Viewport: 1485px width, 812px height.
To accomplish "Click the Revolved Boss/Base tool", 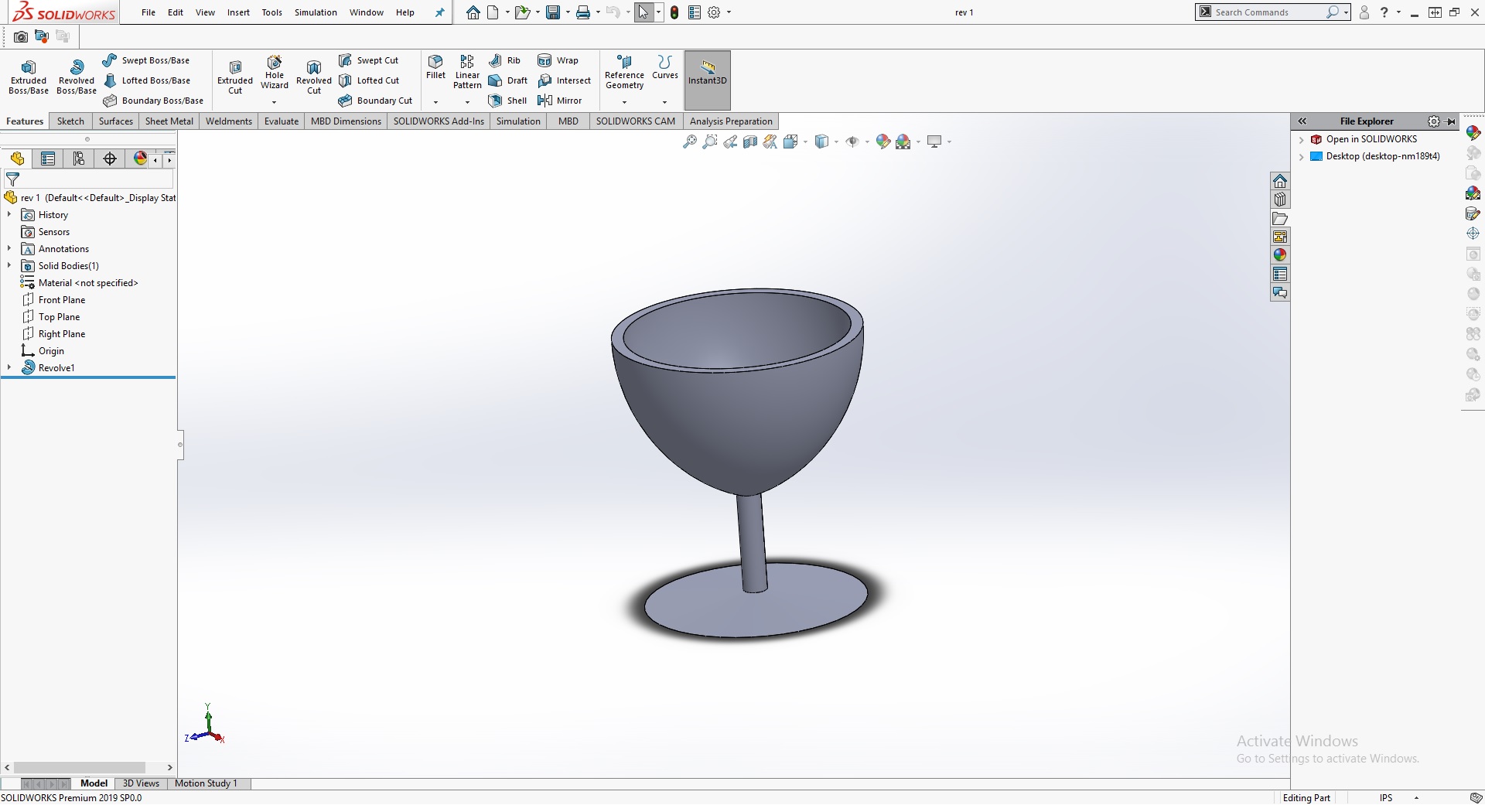I will [x=76, y=77].
